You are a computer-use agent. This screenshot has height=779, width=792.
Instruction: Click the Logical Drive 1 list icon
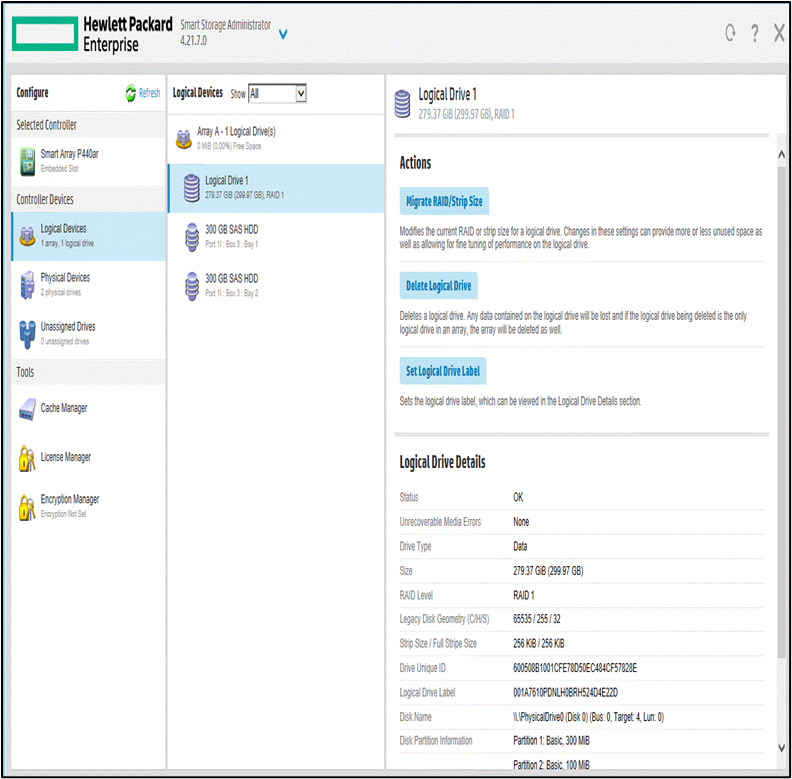point(191,188)
